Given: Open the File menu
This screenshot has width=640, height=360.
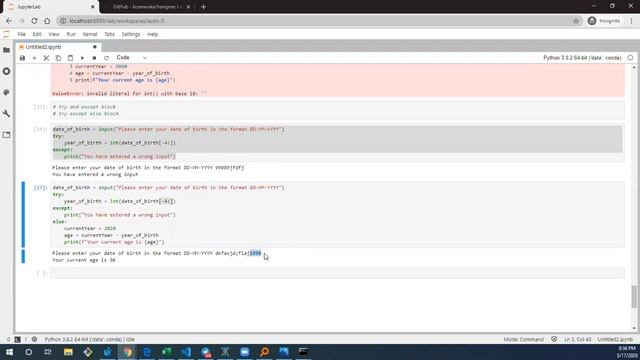Looking at the screenshot, I should [x=21, y=34].
